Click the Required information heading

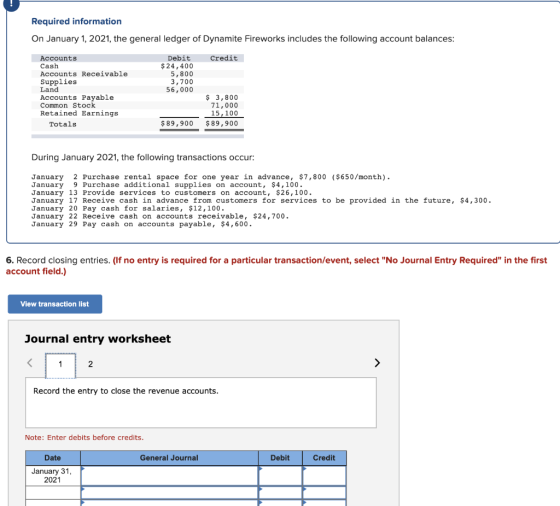(76, 21)
